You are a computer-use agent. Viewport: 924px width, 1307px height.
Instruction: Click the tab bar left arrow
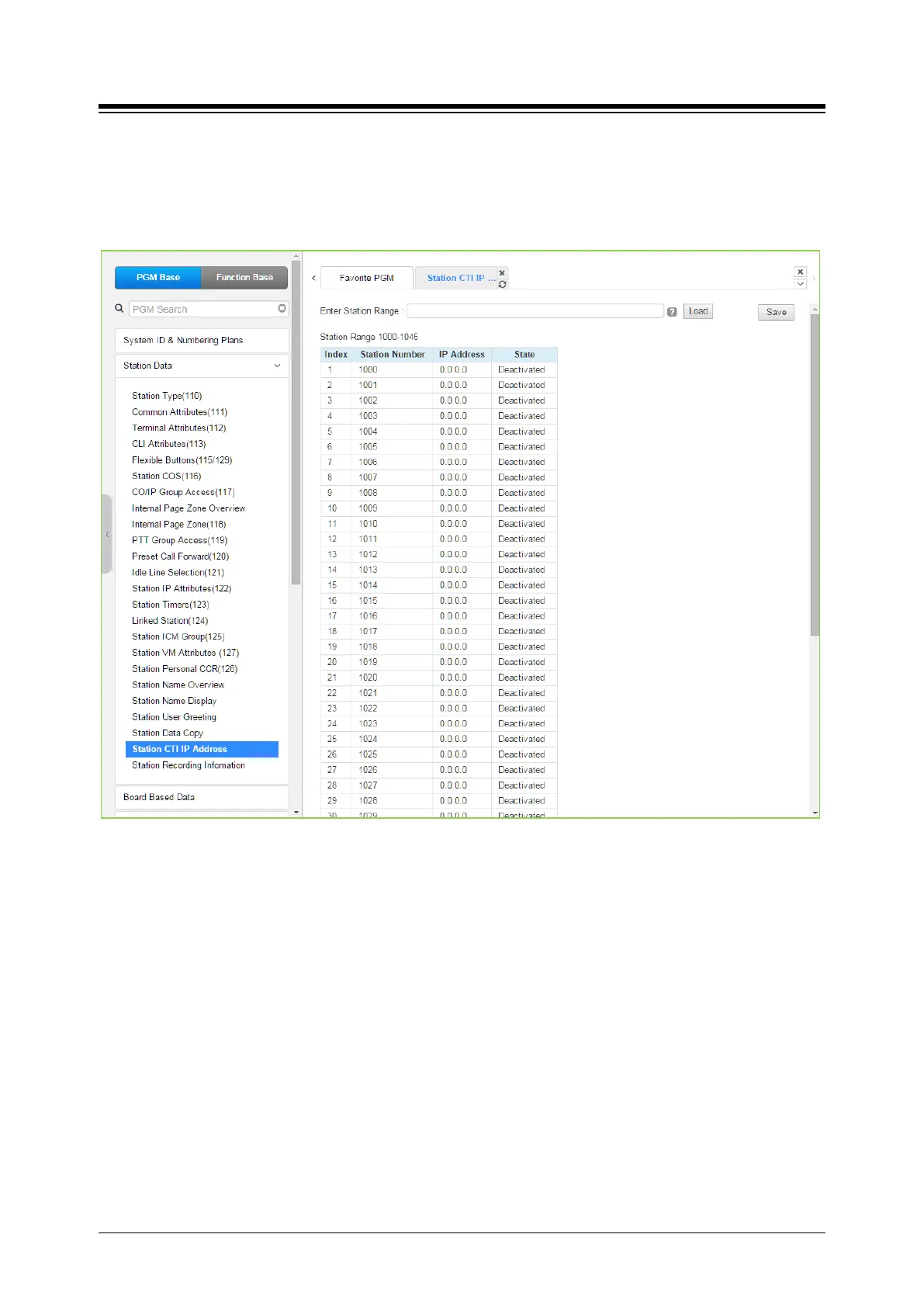313,278
